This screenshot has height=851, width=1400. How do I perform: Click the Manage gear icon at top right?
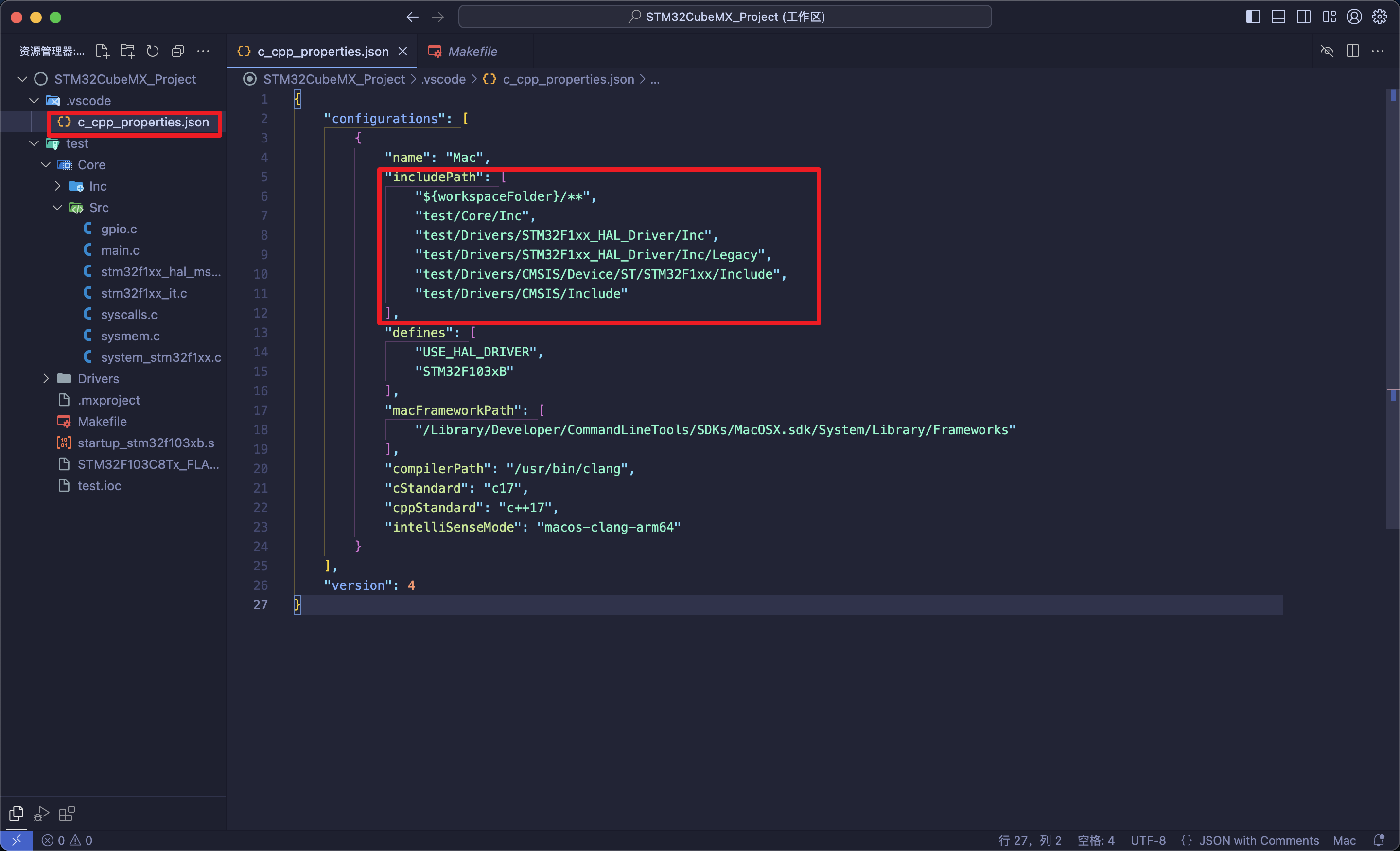[1380, 17]
